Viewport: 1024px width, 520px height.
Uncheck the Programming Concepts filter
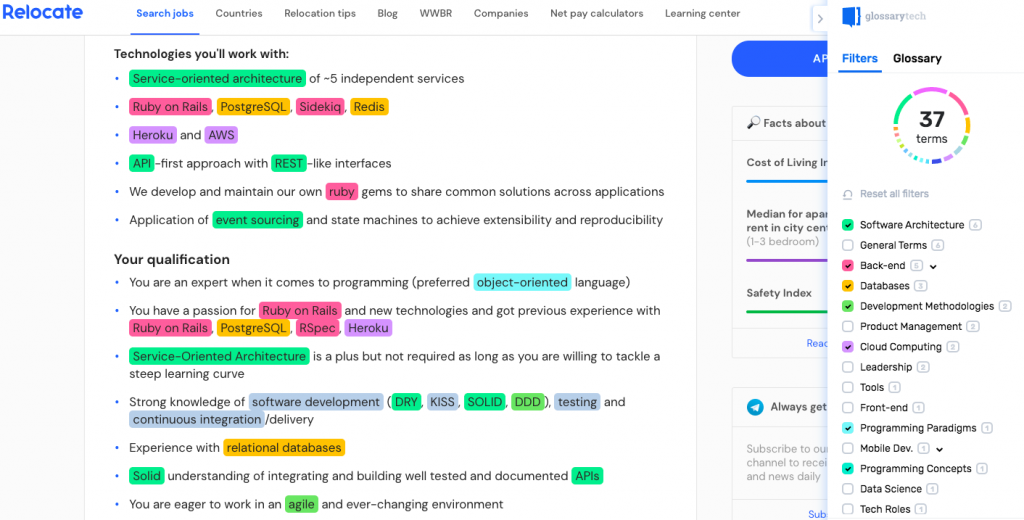click(x=848, y=469)
